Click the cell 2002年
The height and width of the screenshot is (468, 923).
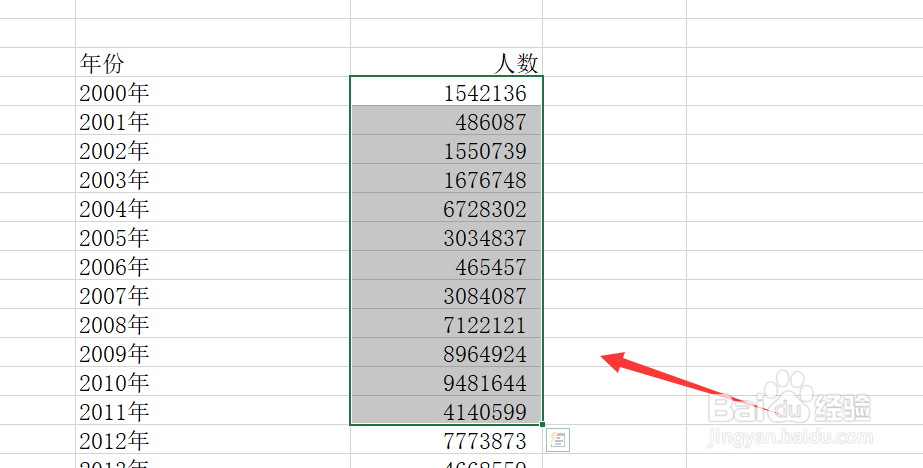213,150
